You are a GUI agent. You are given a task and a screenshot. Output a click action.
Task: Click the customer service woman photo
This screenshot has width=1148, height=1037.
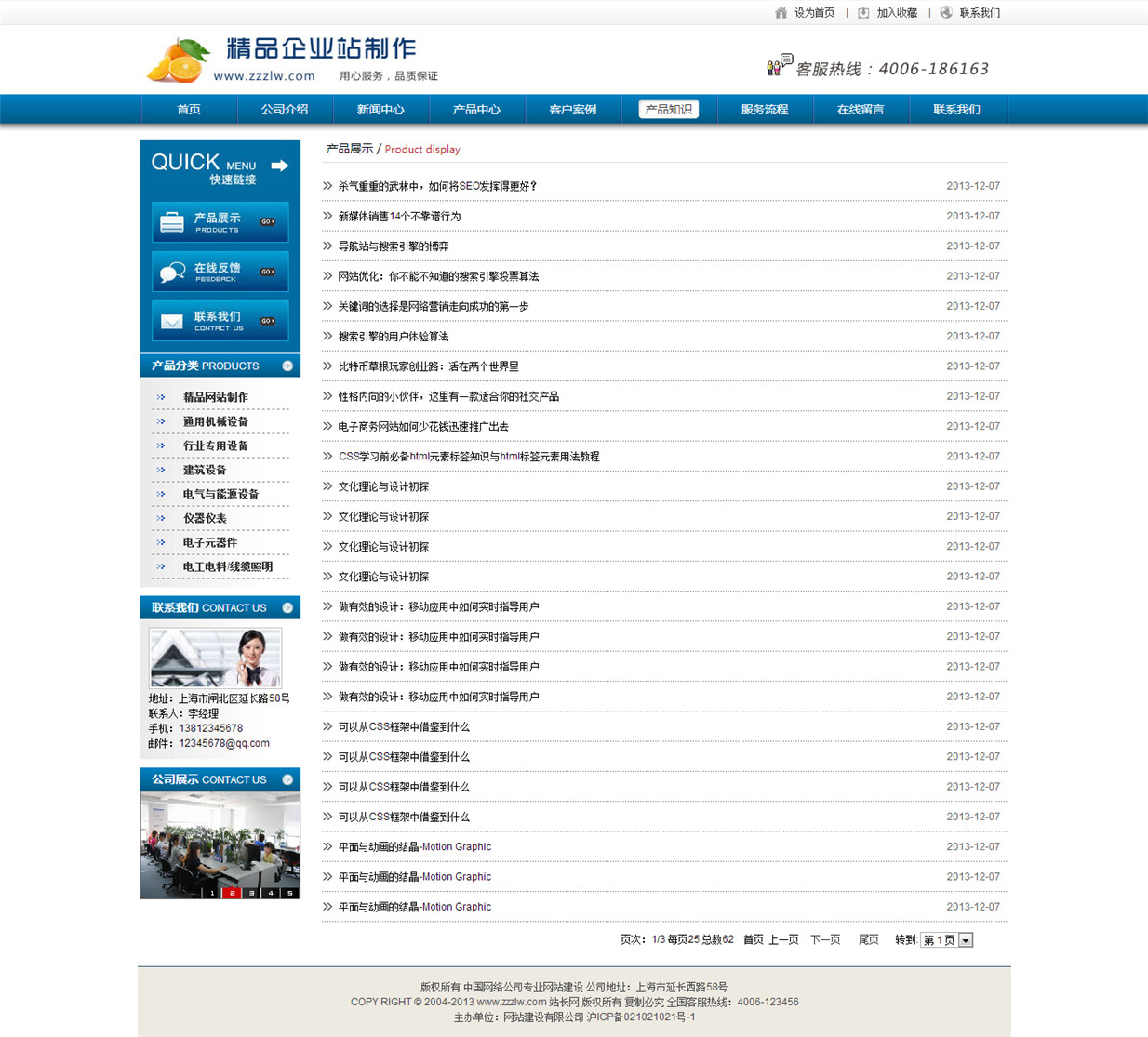[215, 658]
